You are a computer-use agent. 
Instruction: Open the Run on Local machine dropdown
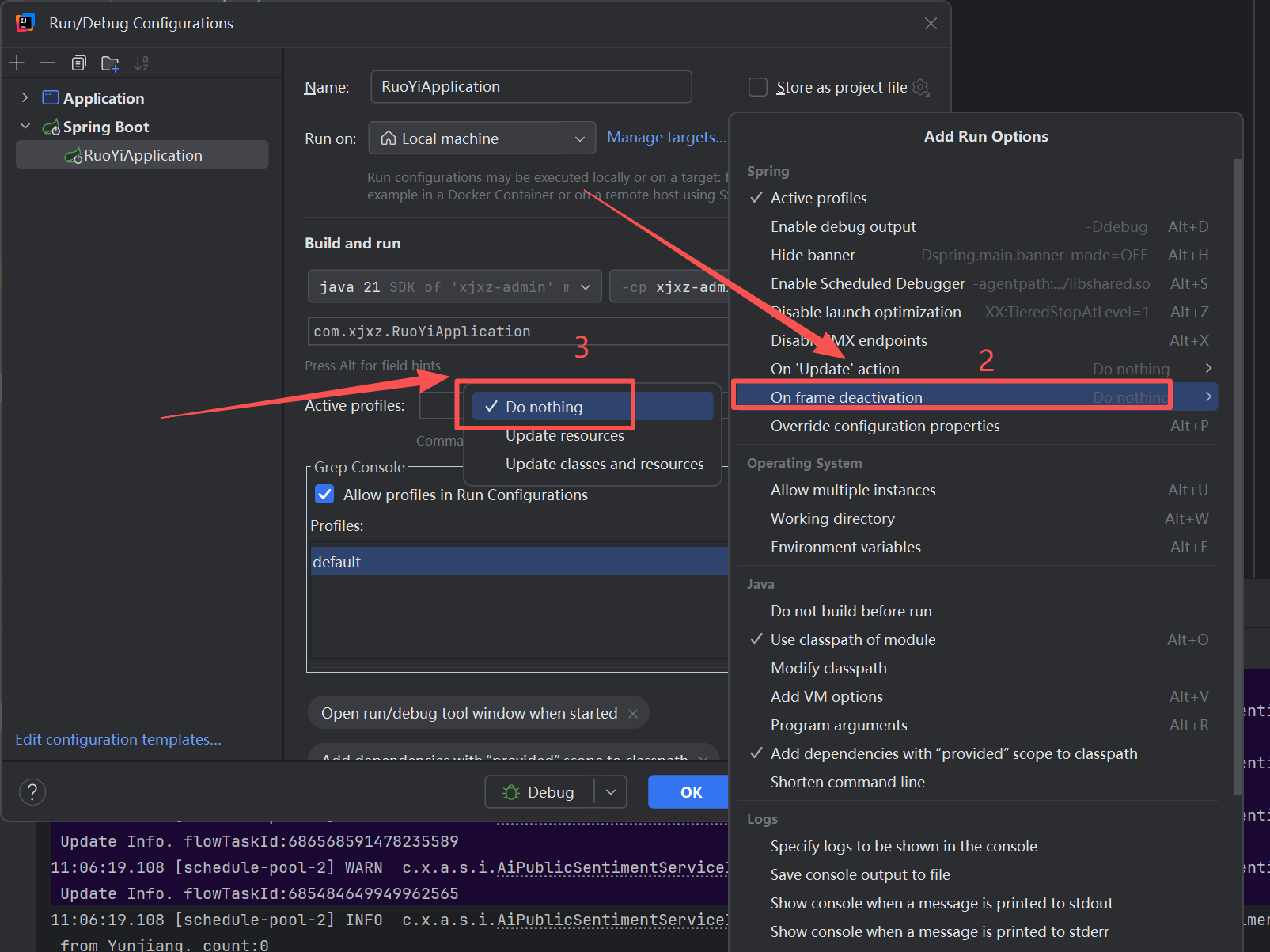tap(482, 138)
